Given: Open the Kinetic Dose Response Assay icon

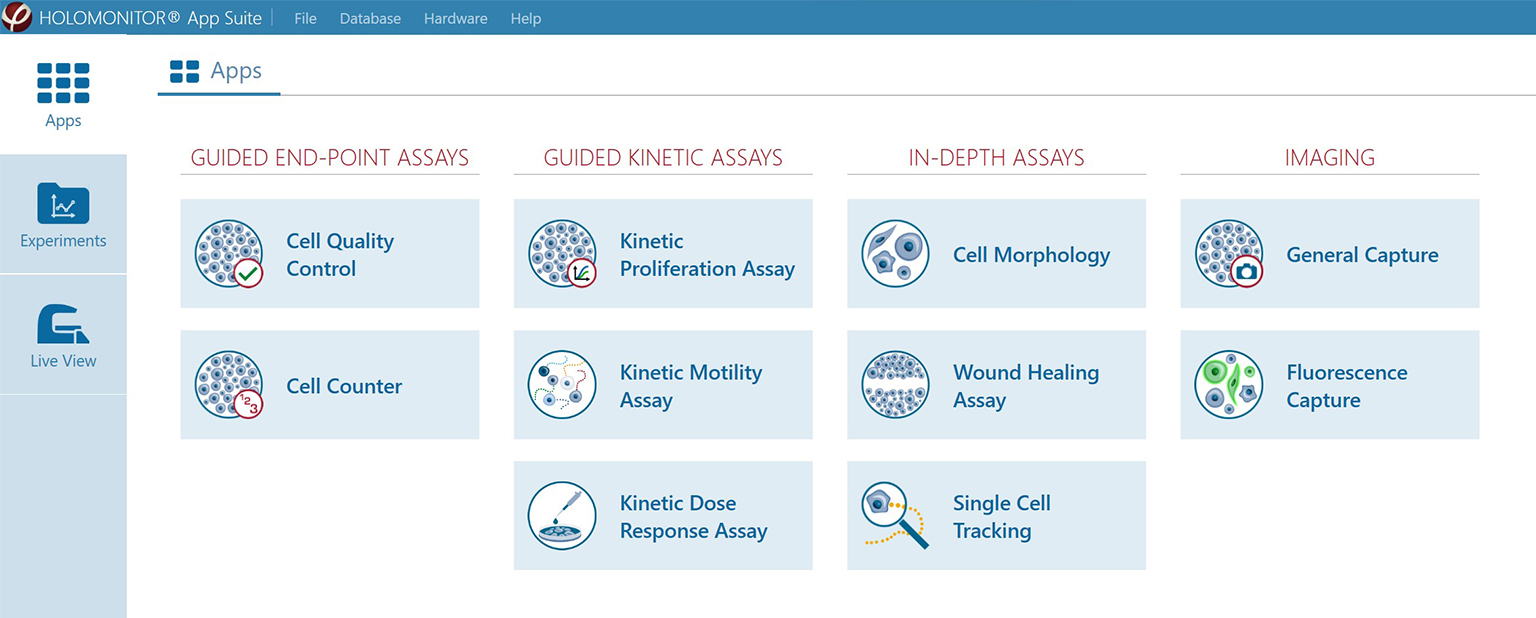Looking at the screenshot, I should click(562, 516).
